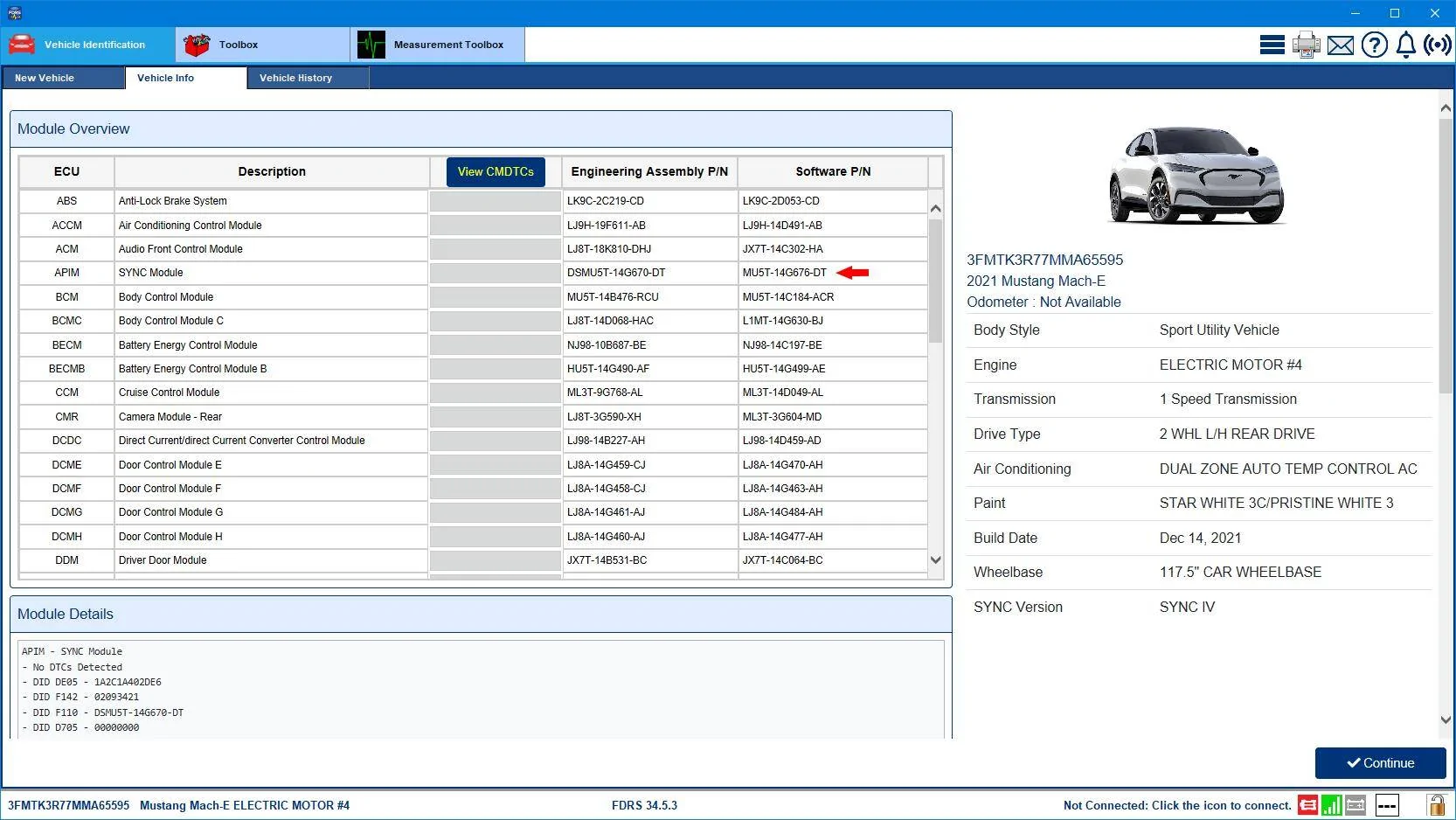Click software part MU5T-14G676-DT

pos(784,273)
